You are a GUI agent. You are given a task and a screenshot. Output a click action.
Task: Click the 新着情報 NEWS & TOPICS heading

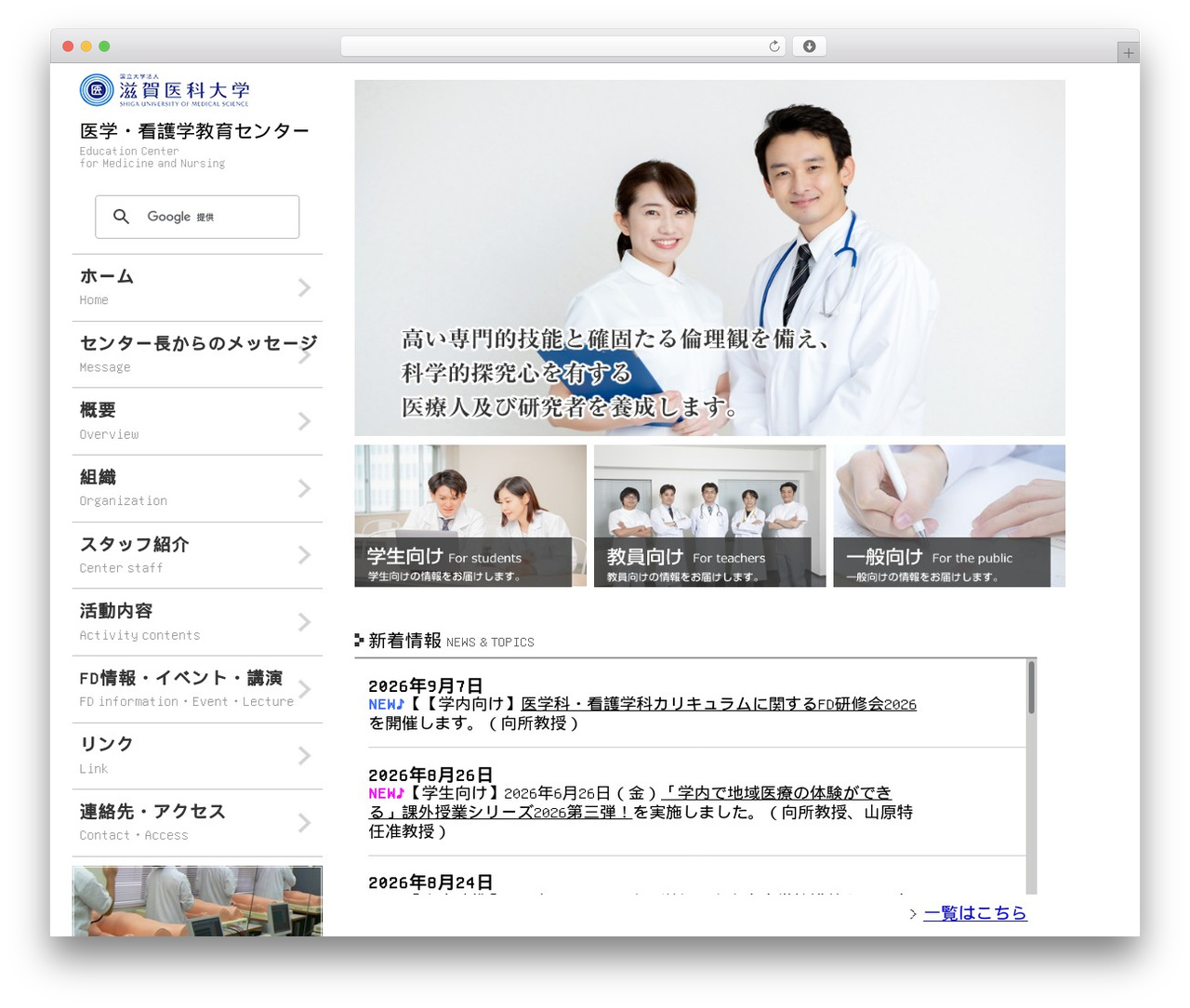(x=444, y=641)
